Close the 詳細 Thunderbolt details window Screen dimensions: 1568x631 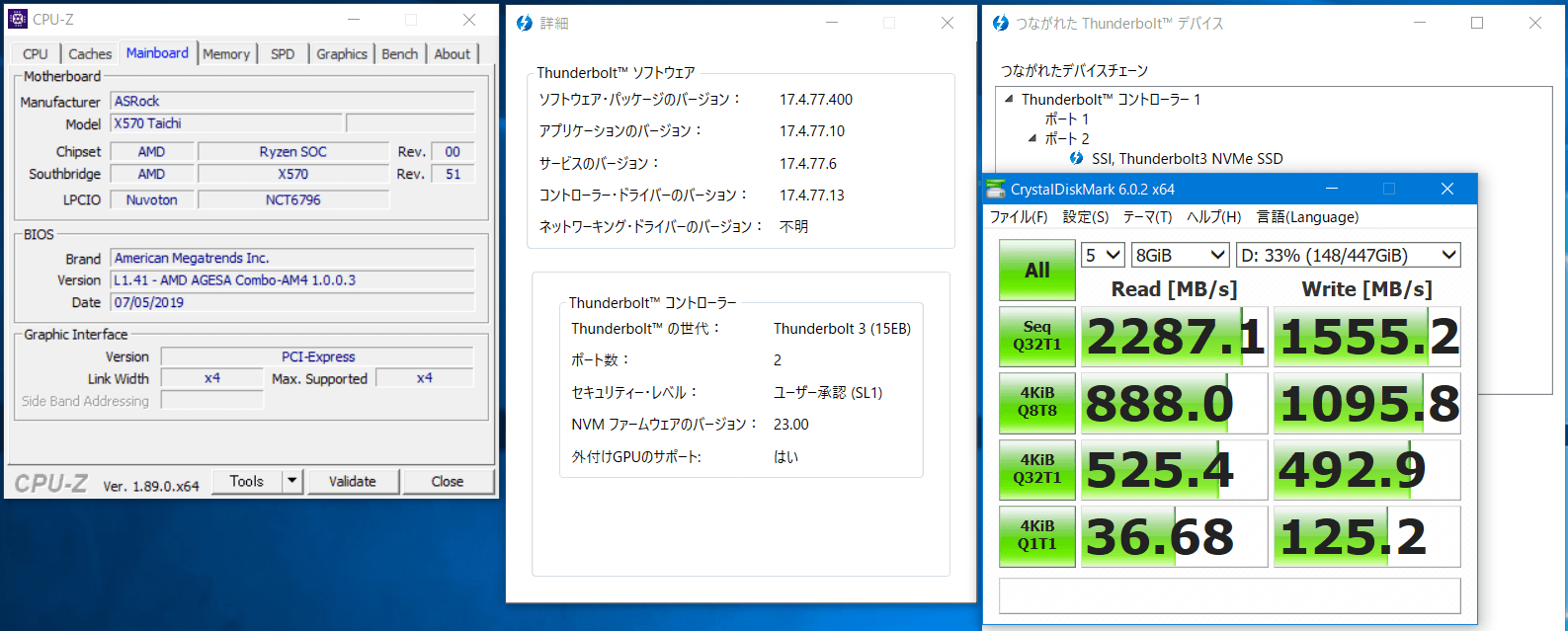click(948, 23)
